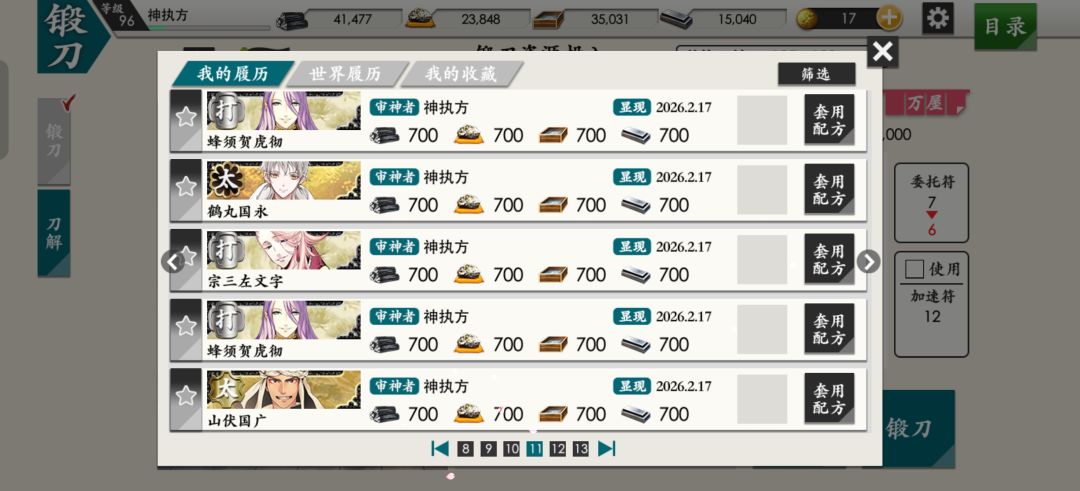Favorite the 鹤丸国永 record with its star

tap(185, 187)
